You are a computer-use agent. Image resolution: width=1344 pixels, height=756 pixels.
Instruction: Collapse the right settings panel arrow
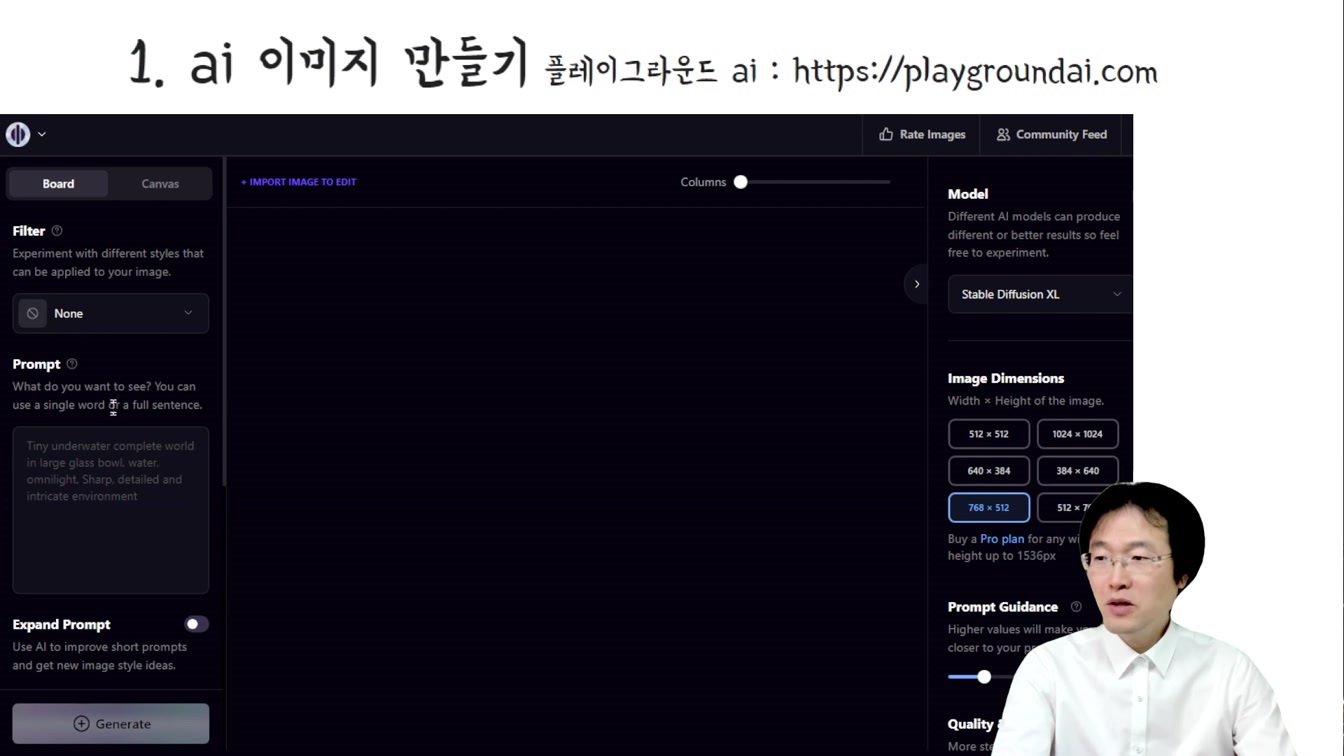tap(916, 284)
